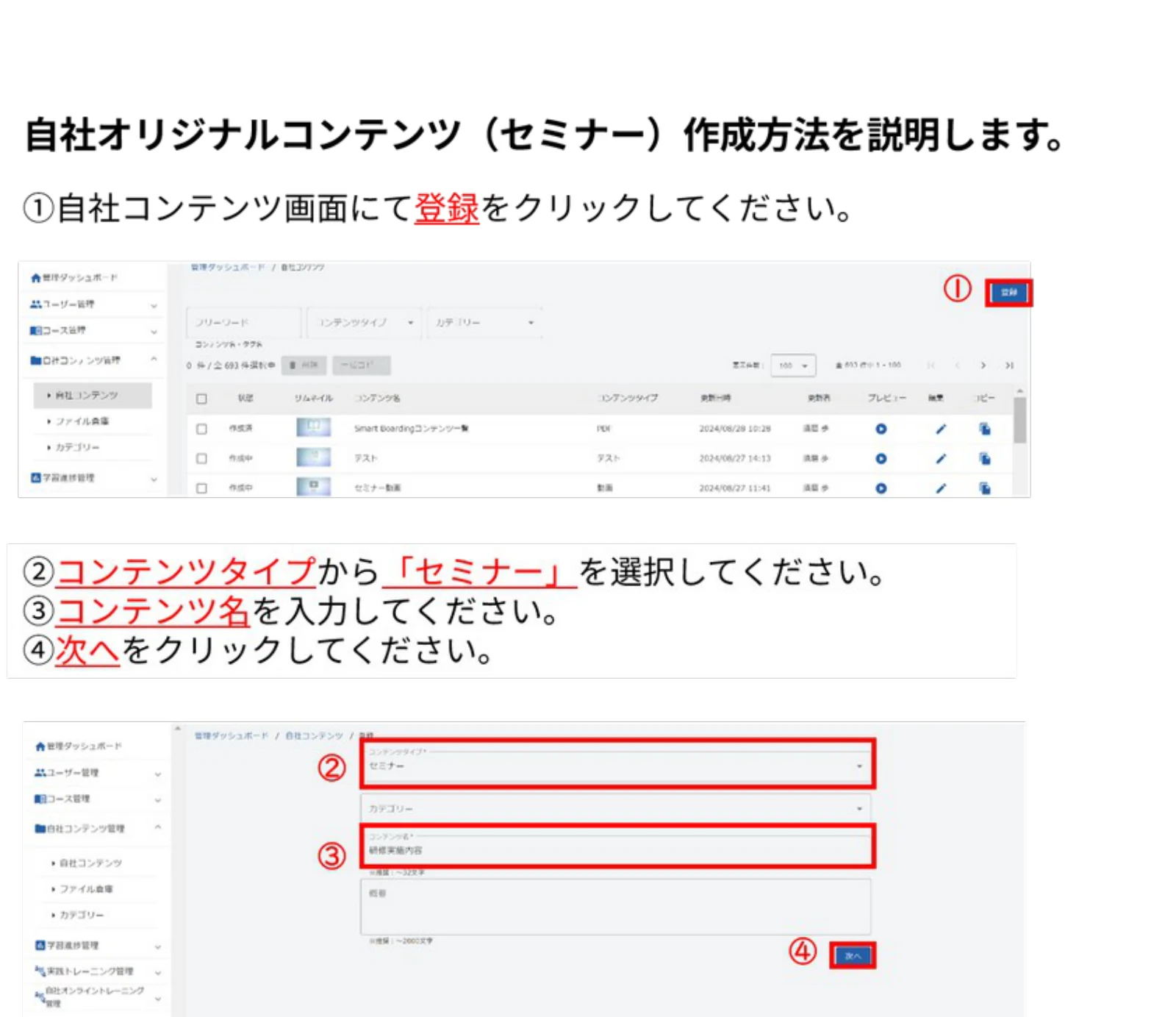Click the edit pencil for the テスト row
The height and width of the screenshot is (1017, 1176).
pos(941,459)
